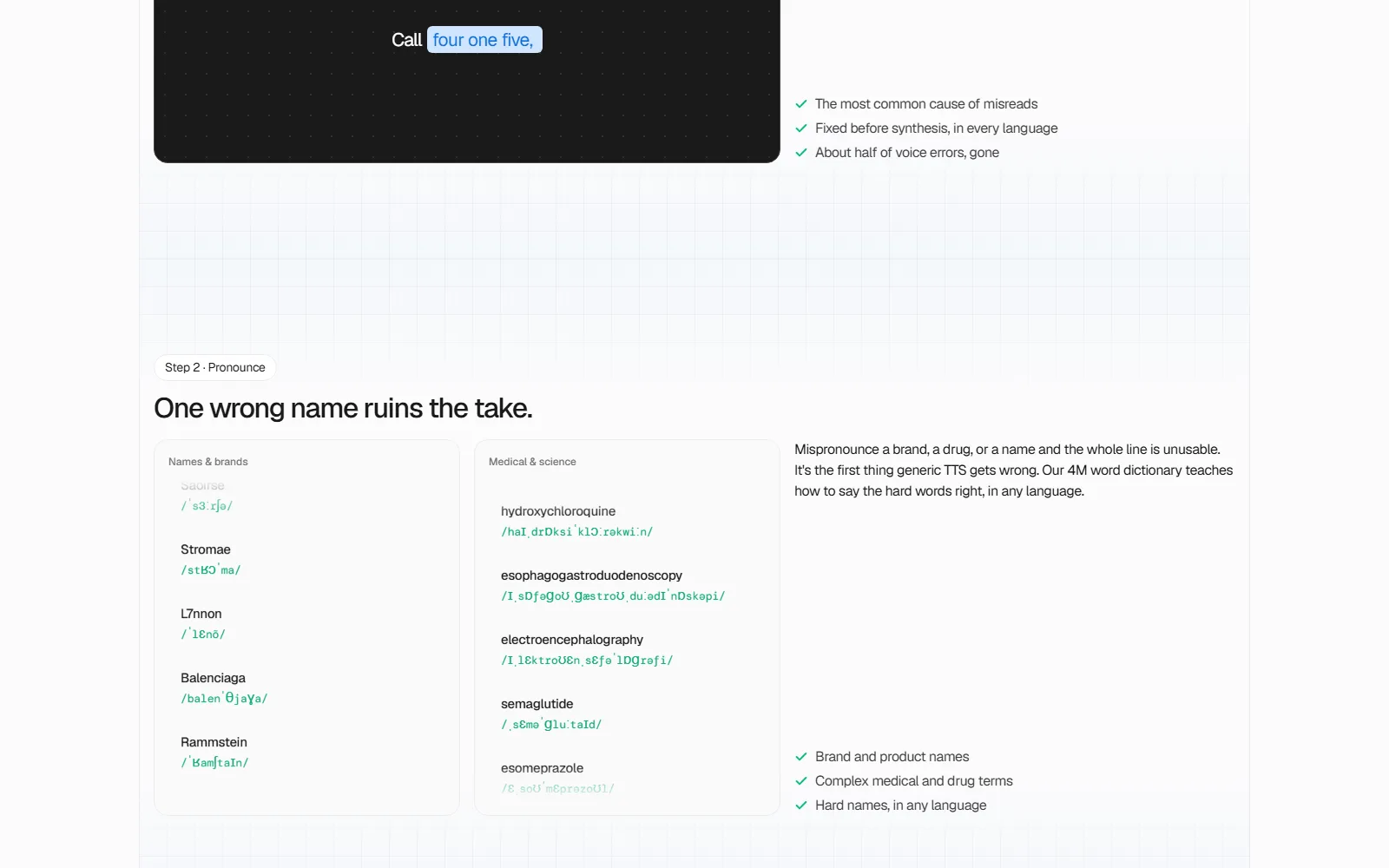Click the name 'Stromae'

click(x=206, y=549)
